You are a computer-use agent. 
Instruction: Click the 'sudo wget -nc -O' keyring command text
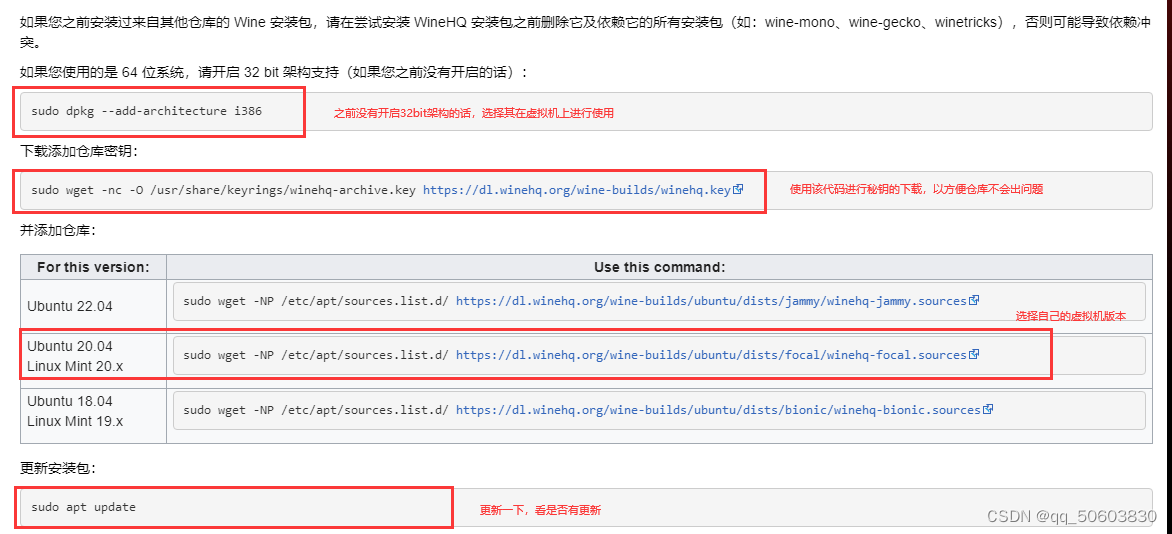point(223,190)
